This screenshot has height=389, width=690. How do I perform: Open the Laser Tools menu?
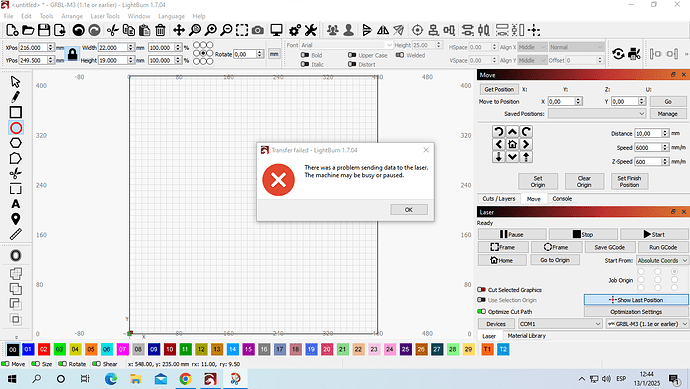(x=105, y=16)
